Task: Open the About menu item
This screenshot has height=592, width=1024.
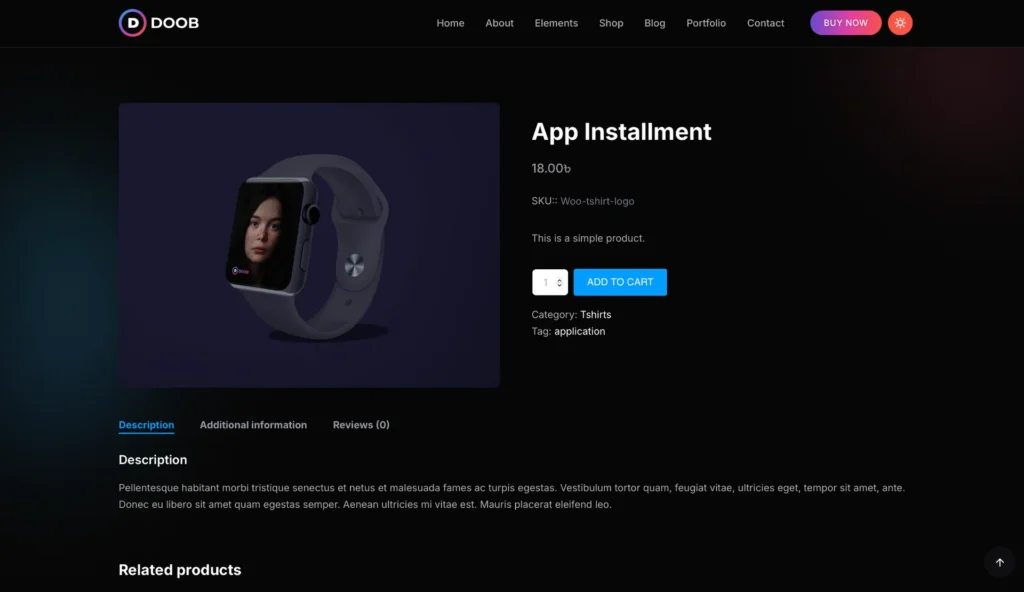Action: [x=499, y=23]
